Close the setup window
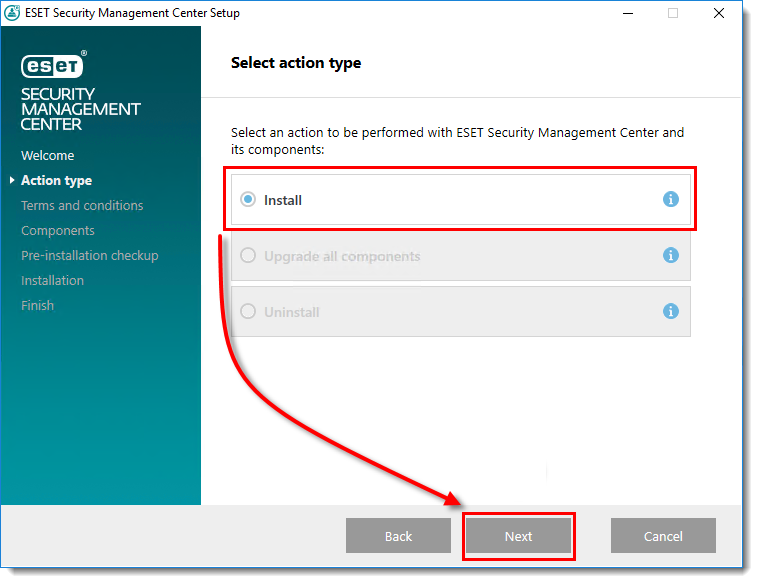The image size is (758, 583). (719, 13)
